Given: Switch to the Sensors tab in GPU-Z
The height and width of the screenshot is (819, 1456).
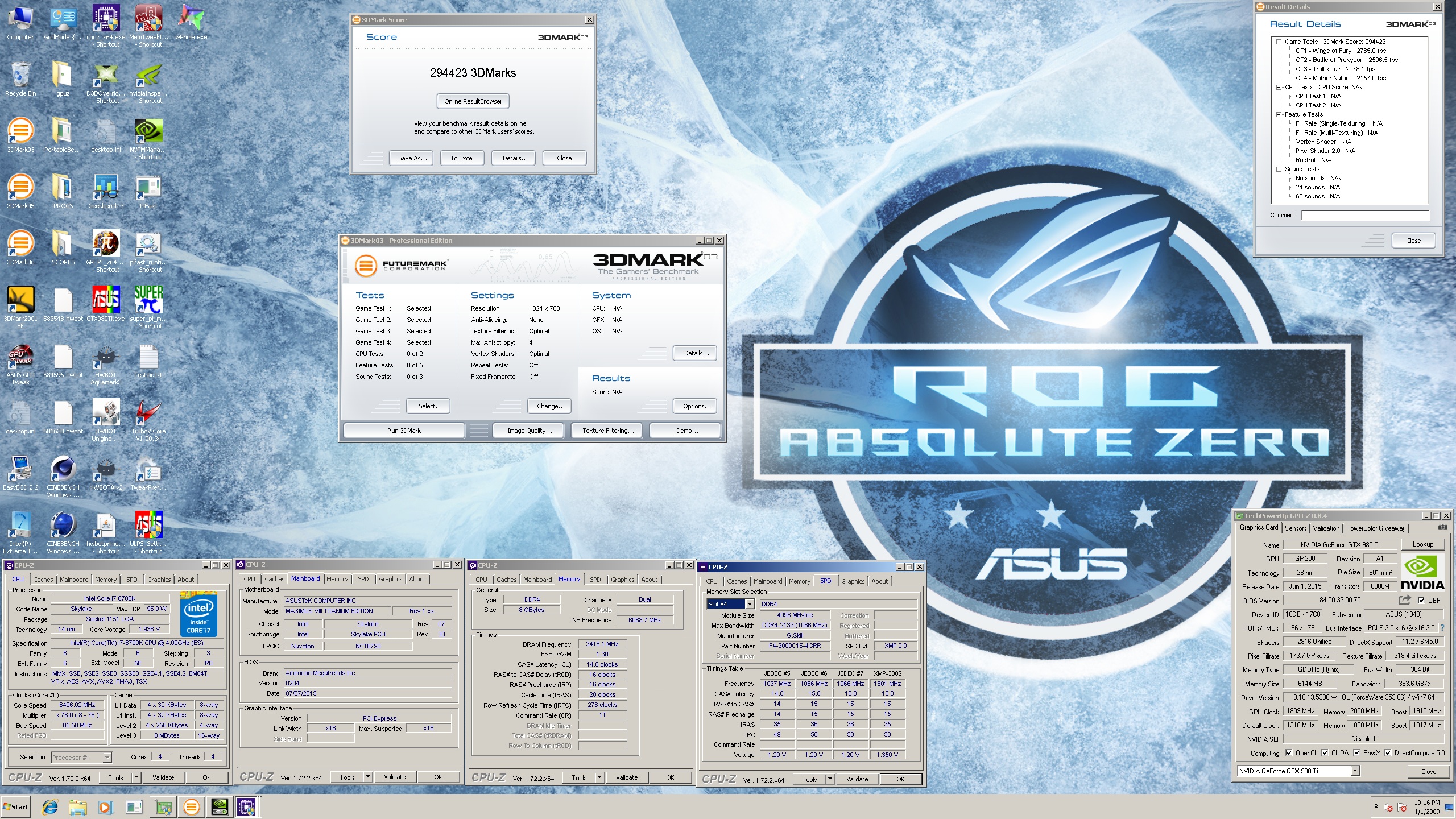Looking at the screenshot, I should coord(1296,528).
